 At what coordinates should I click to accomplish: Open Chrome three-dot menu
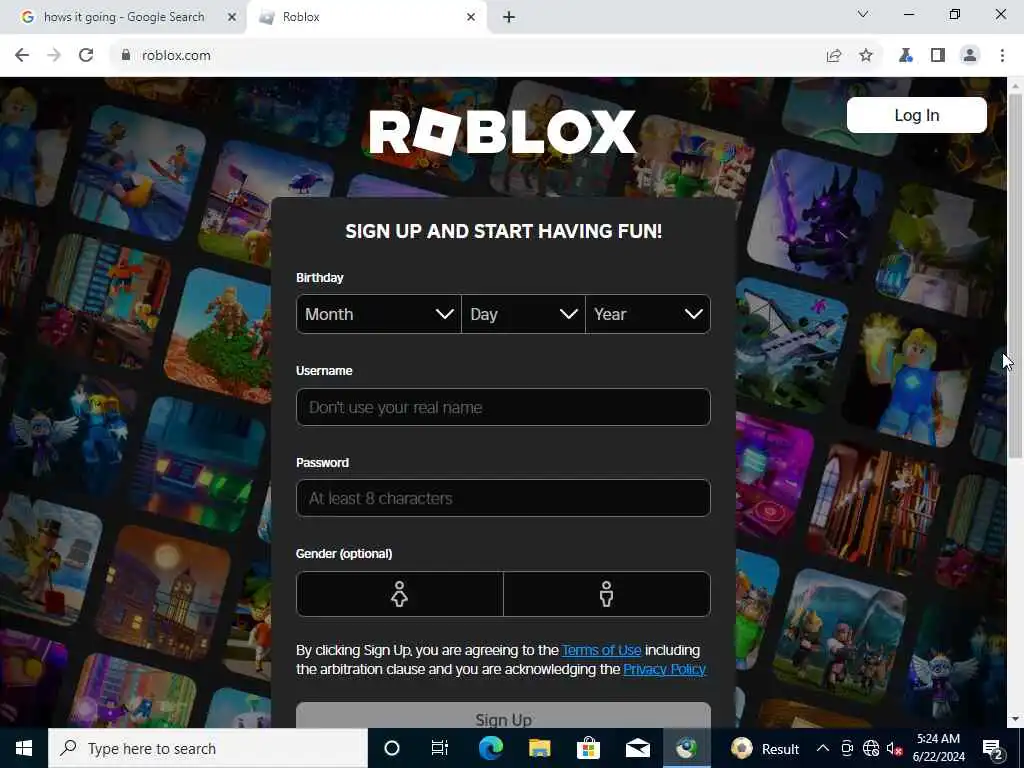[1002, 56]
